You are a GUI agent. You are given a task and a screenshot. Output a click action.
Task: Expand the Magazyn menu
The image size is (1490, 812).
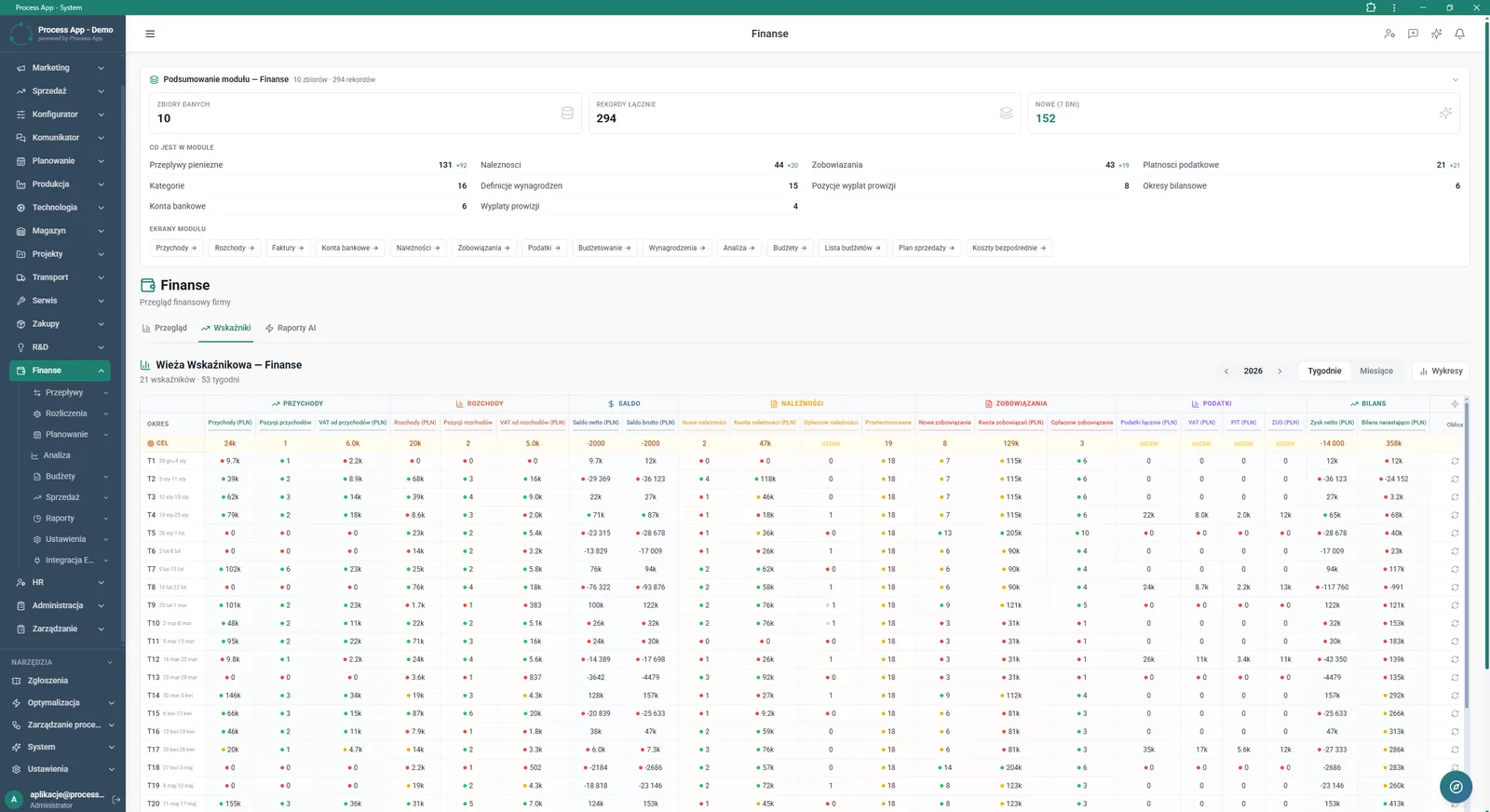[x=61, y=231]
